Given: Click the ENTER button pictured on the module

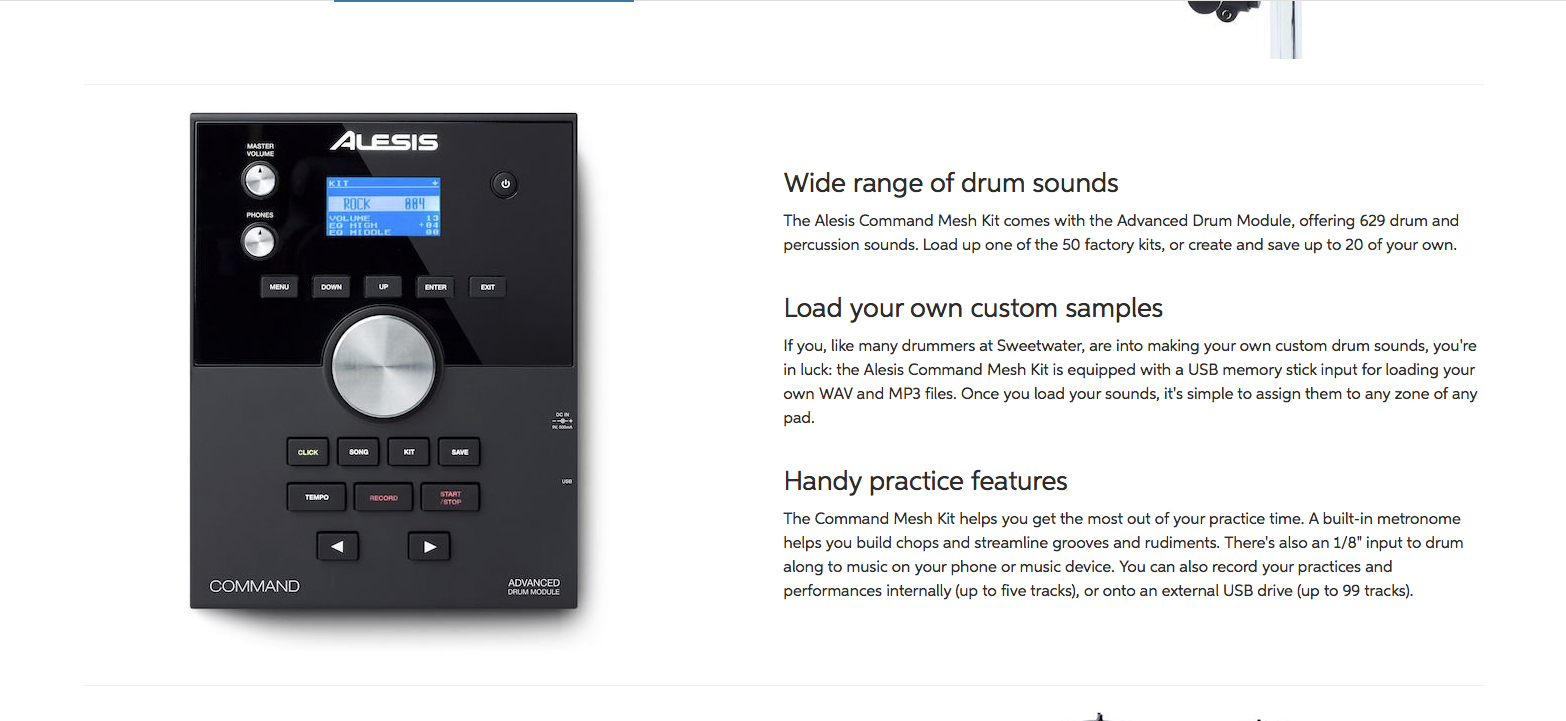Looking at the screenshot, I should coord(435,287).
